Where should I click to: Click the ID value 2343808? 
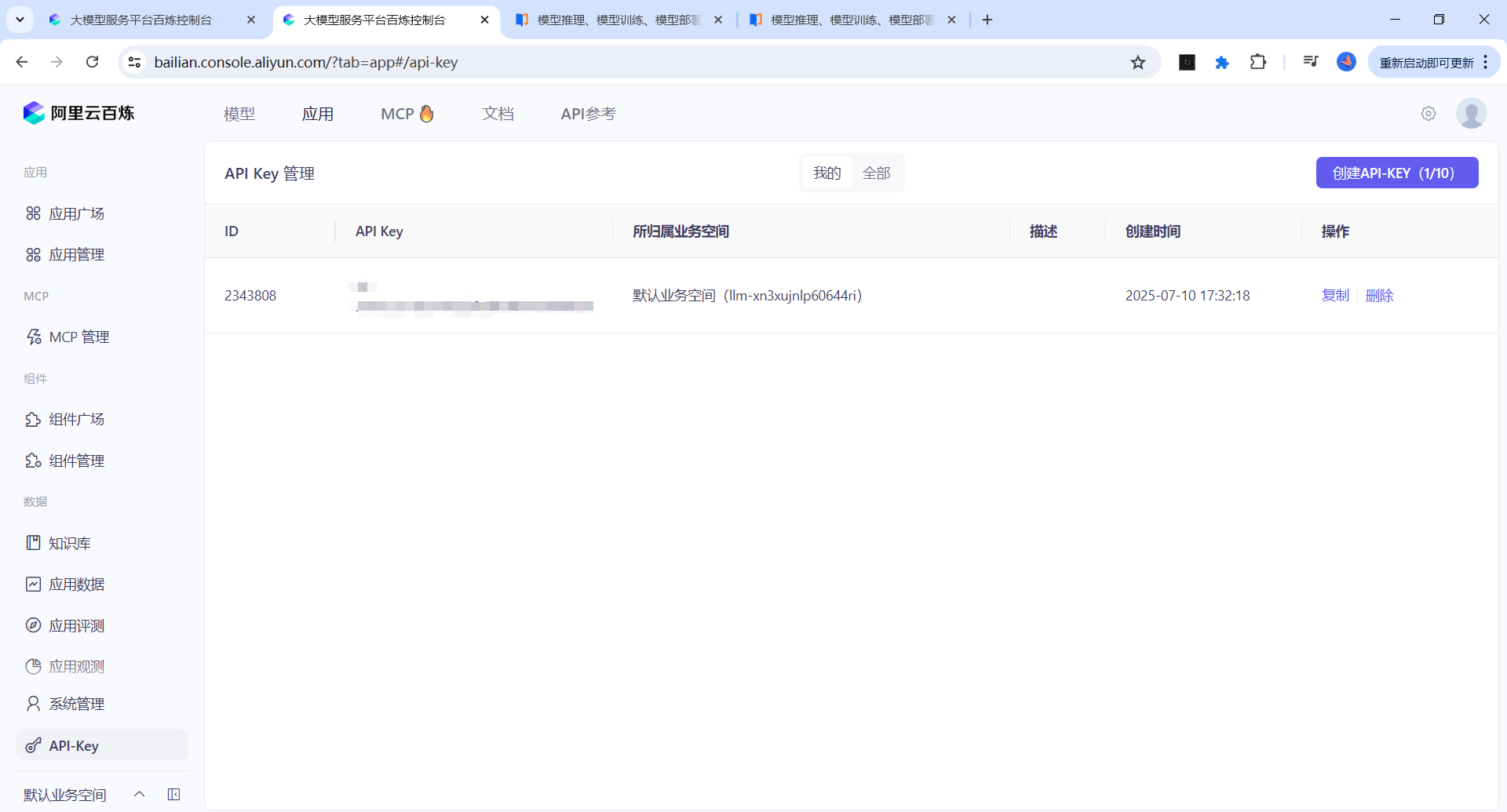(x=250, y=296)
